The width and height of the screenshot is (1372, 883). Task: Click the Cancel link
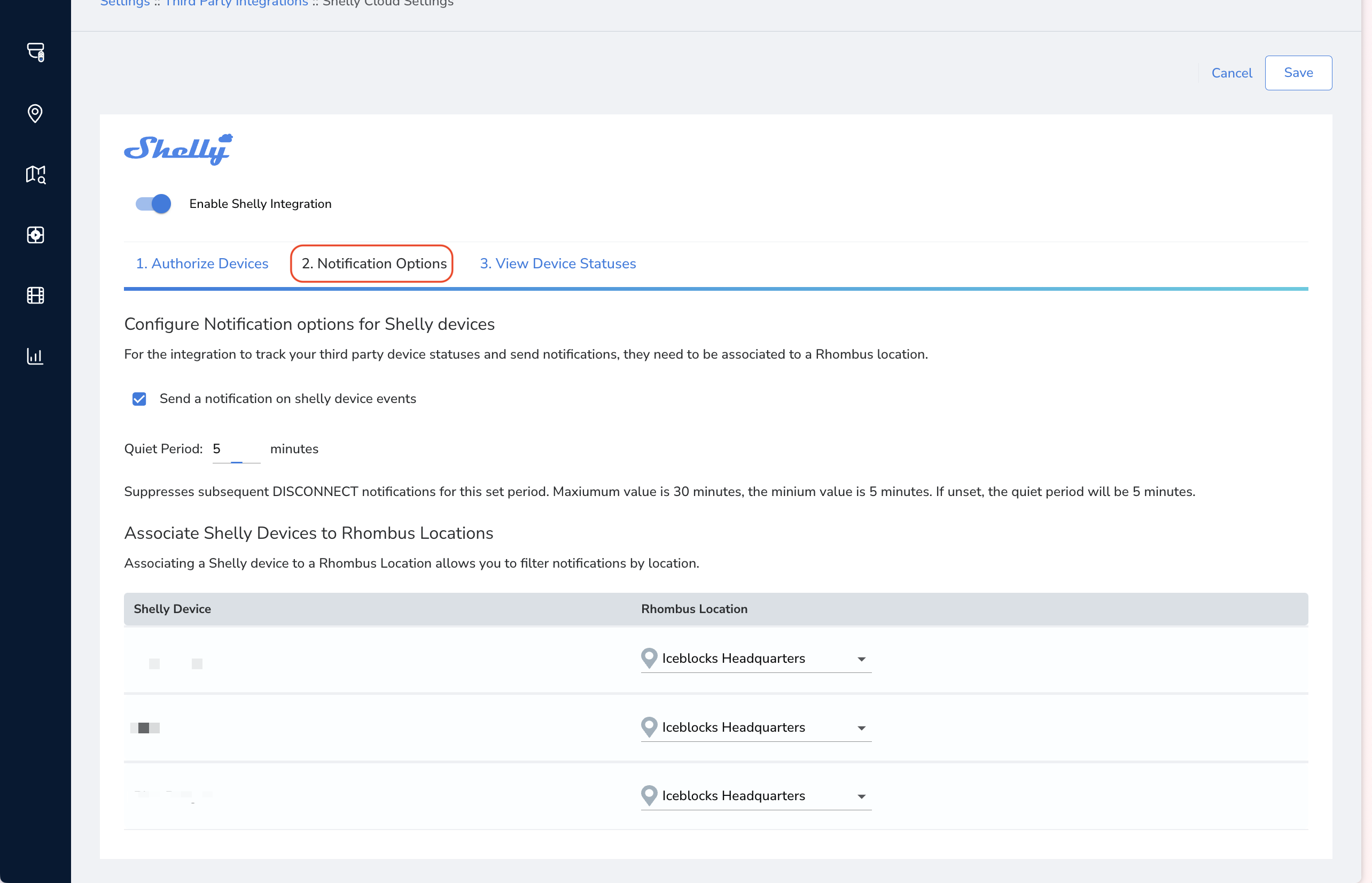pyautogui.click(x=1231, y=73)
